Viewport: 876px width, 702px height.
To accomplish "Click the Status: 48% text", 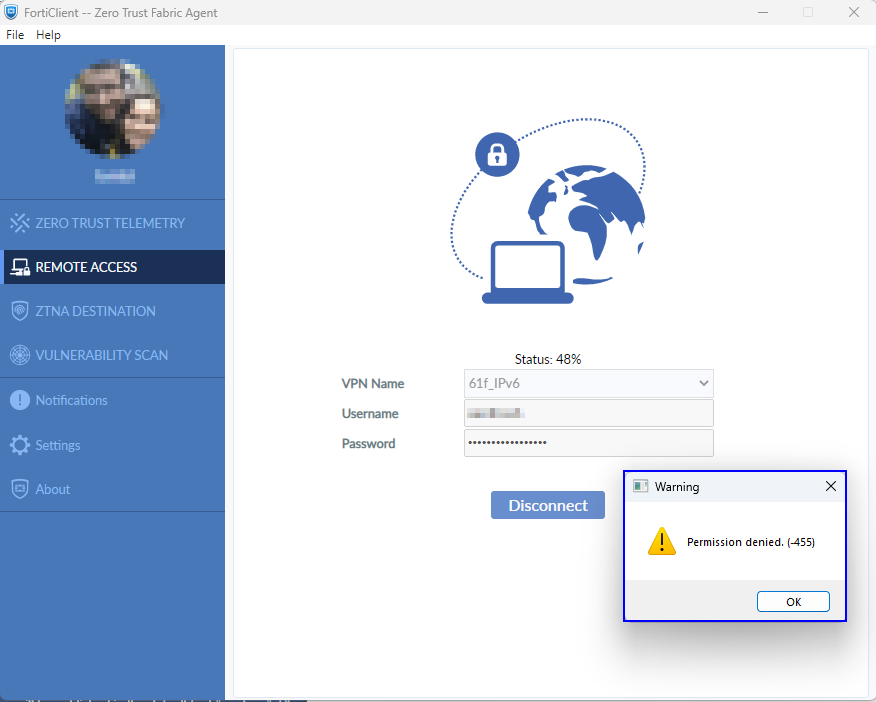I will click(548, 359).
